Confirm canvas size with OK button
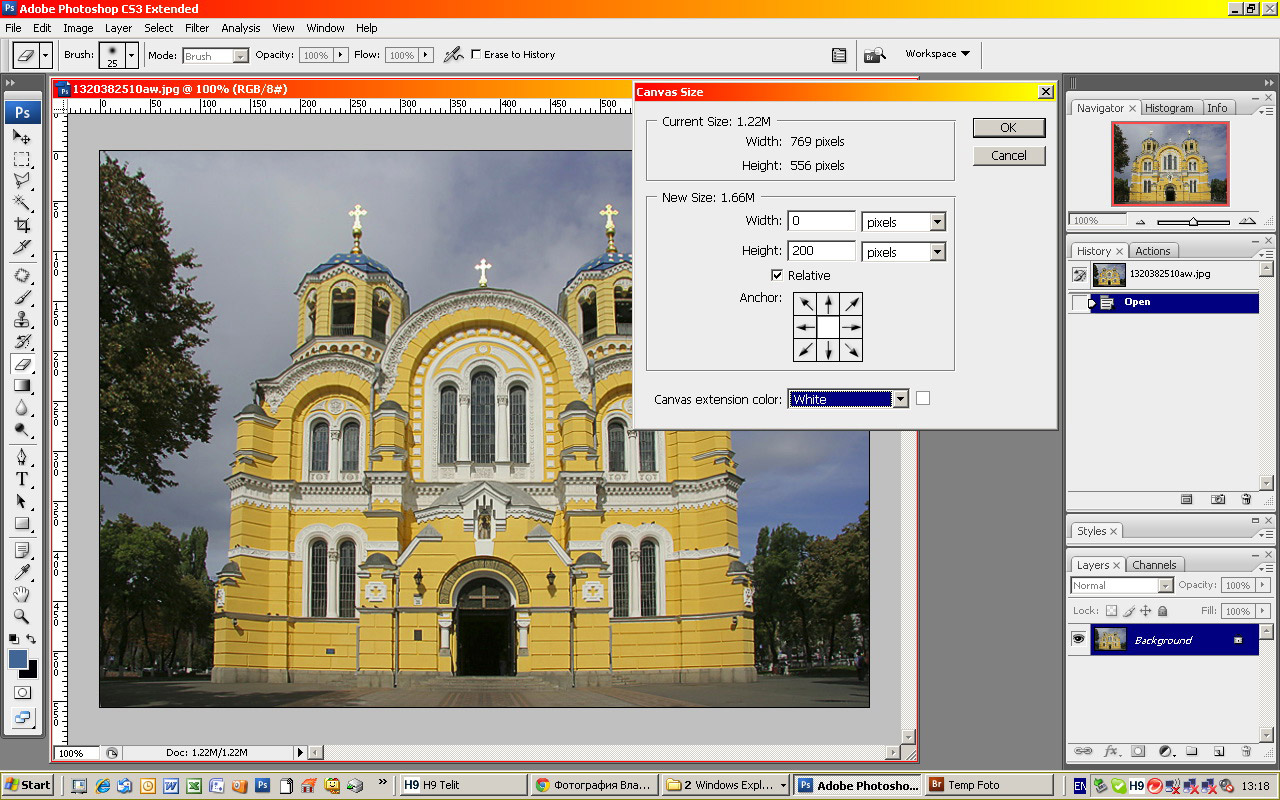Screen dimensions: 1280x800 pos(1008,127)
